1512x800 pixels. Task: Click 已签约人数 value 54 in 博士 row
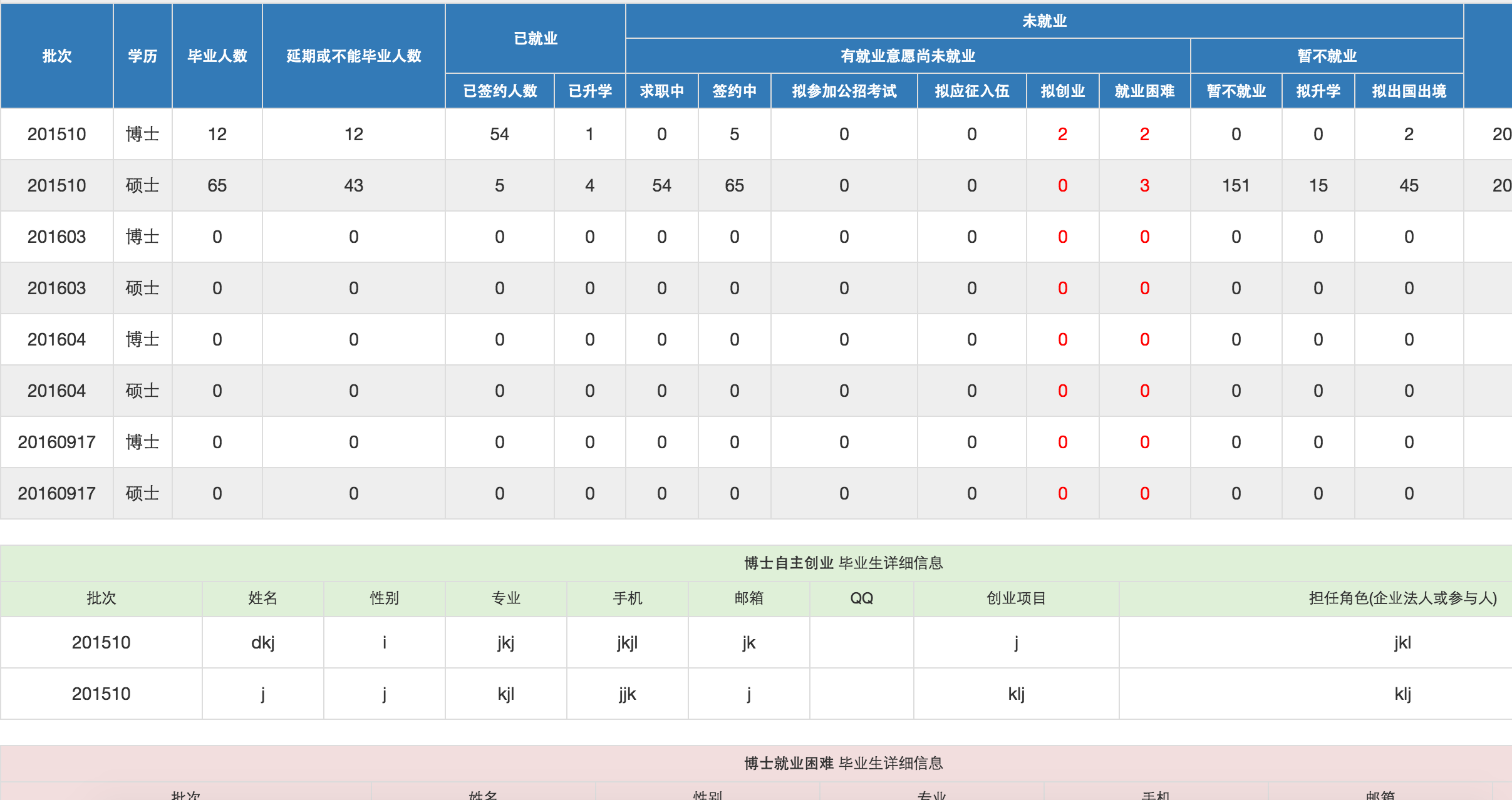pyautogui.click(x=500, y=134)
